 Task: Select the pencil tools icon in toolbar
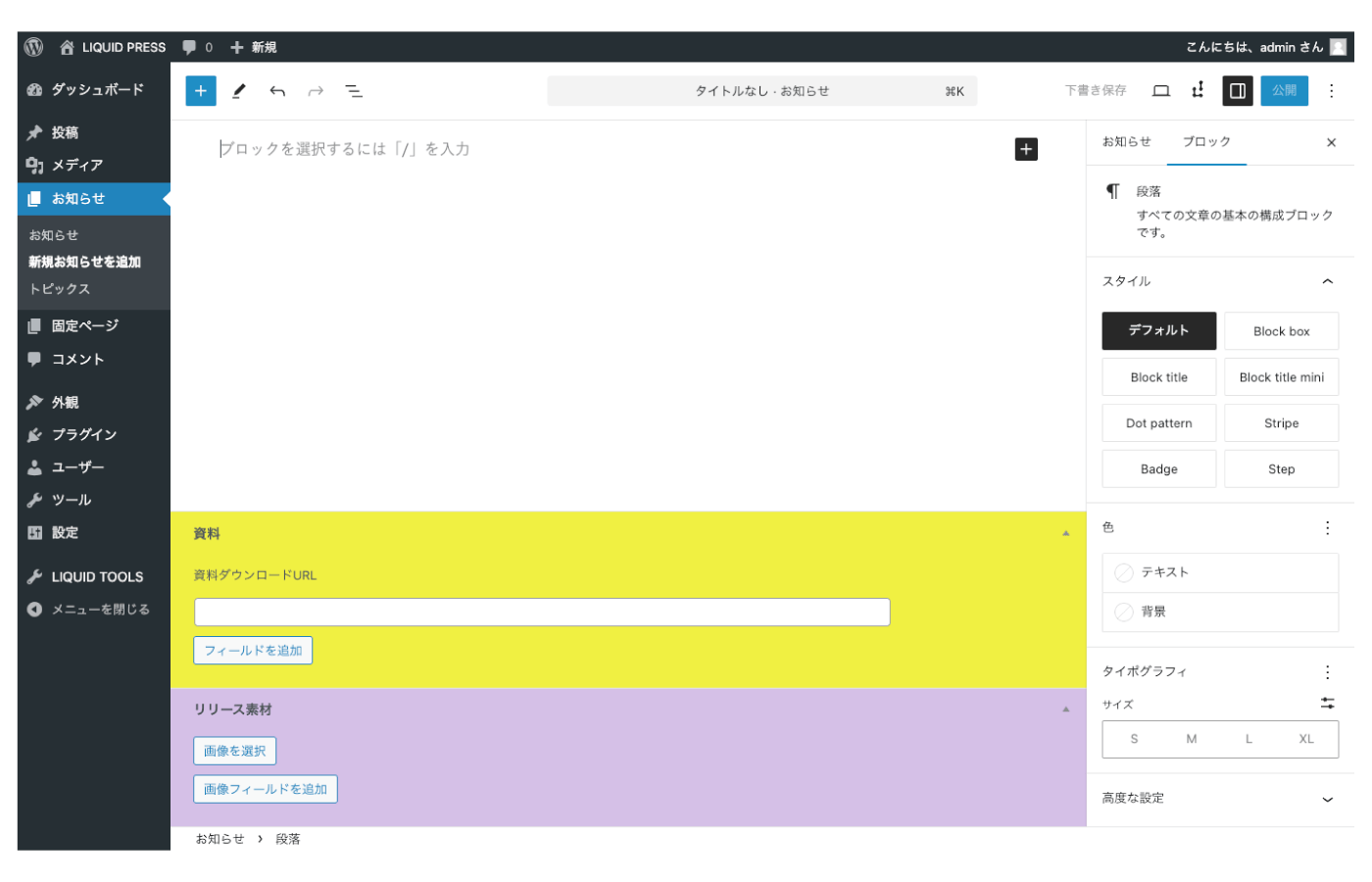(239, 91)
